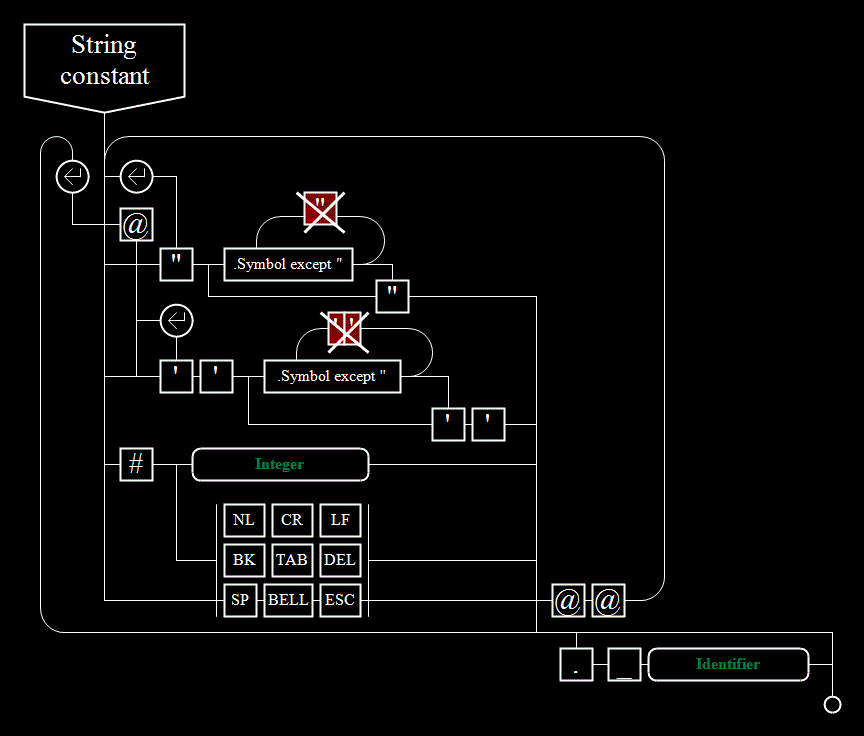Image resolution: width=864 pixels, height=736 pixels.
Task: Click the first closing single-quote box
Action: (x=449, y=425)
